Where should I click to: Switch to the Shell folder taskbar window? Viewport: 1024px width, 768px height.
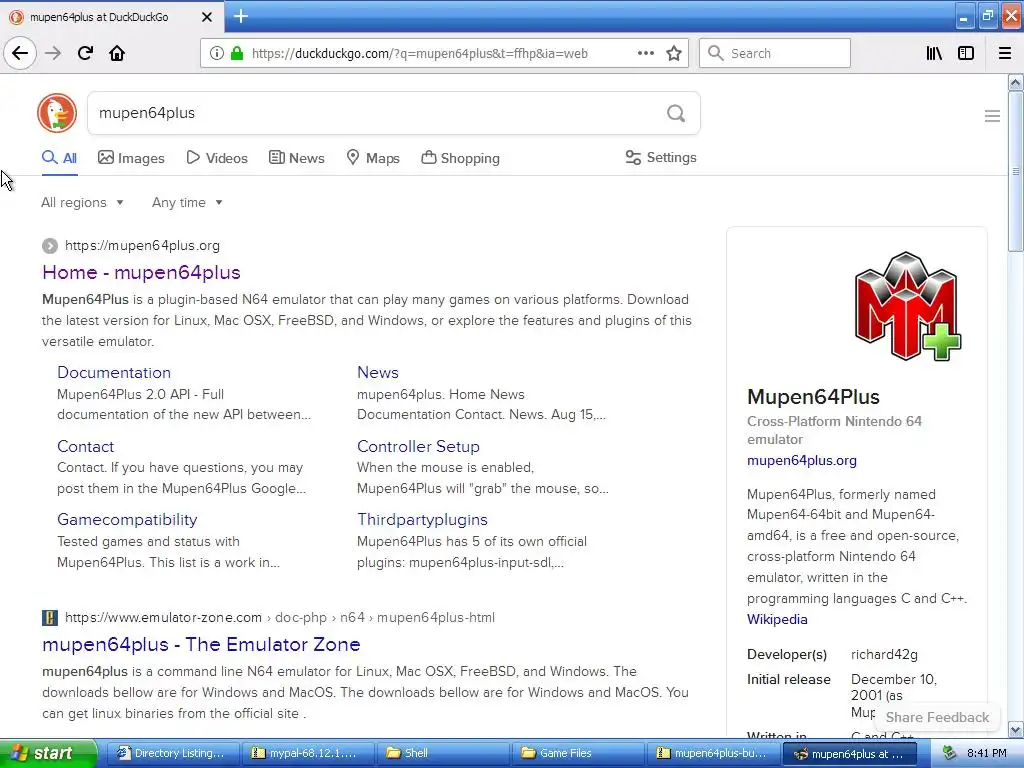441,753
